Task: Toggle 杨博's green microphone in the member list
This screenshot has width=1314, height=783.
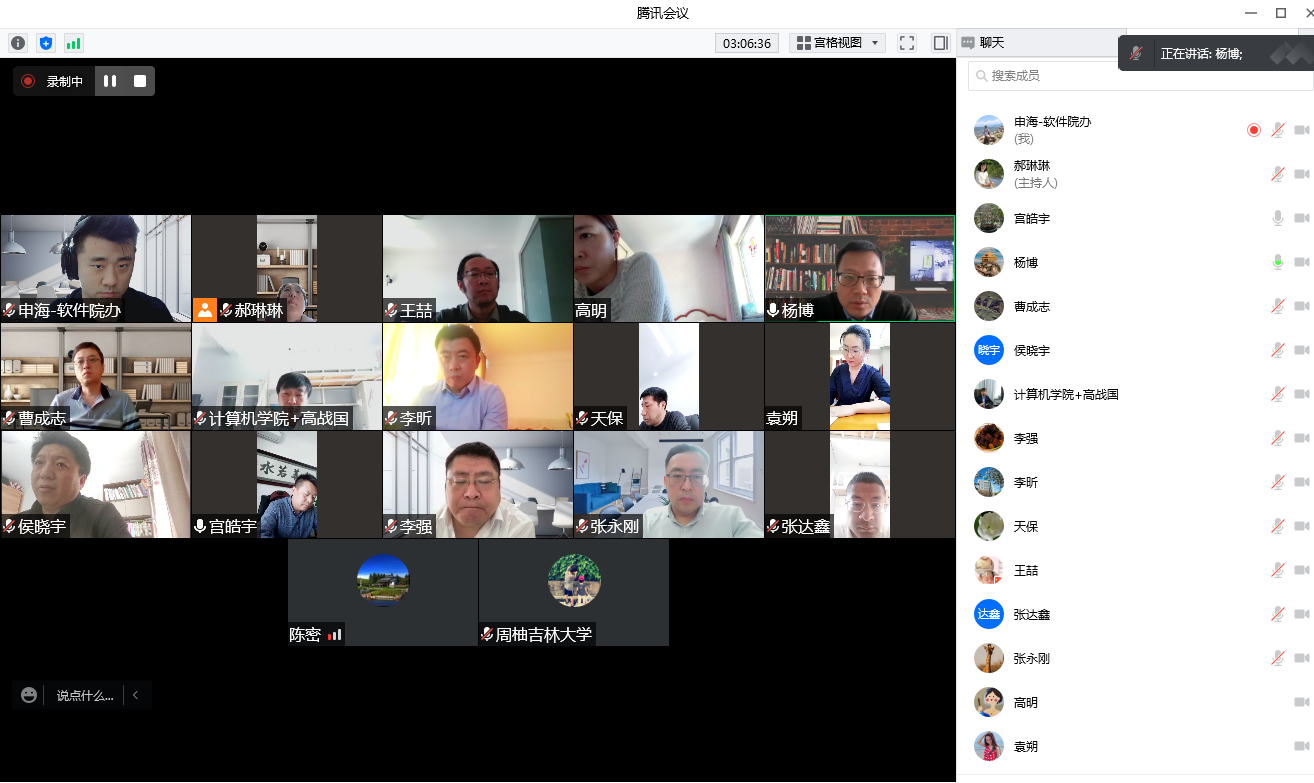Action: (x=1277, y=262)
